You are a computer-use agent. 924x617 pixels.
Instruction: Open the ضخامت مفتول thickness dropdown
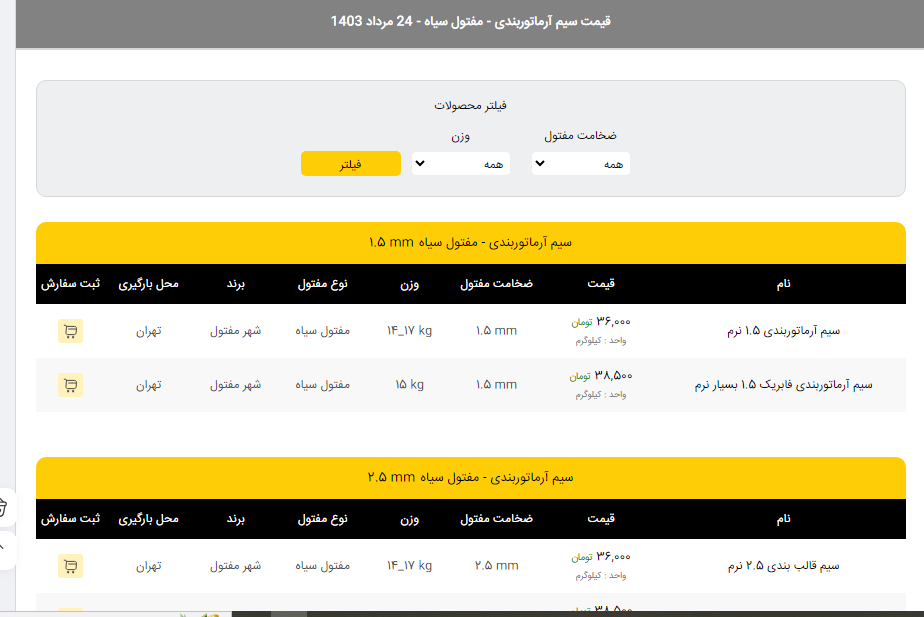(580, 163)
